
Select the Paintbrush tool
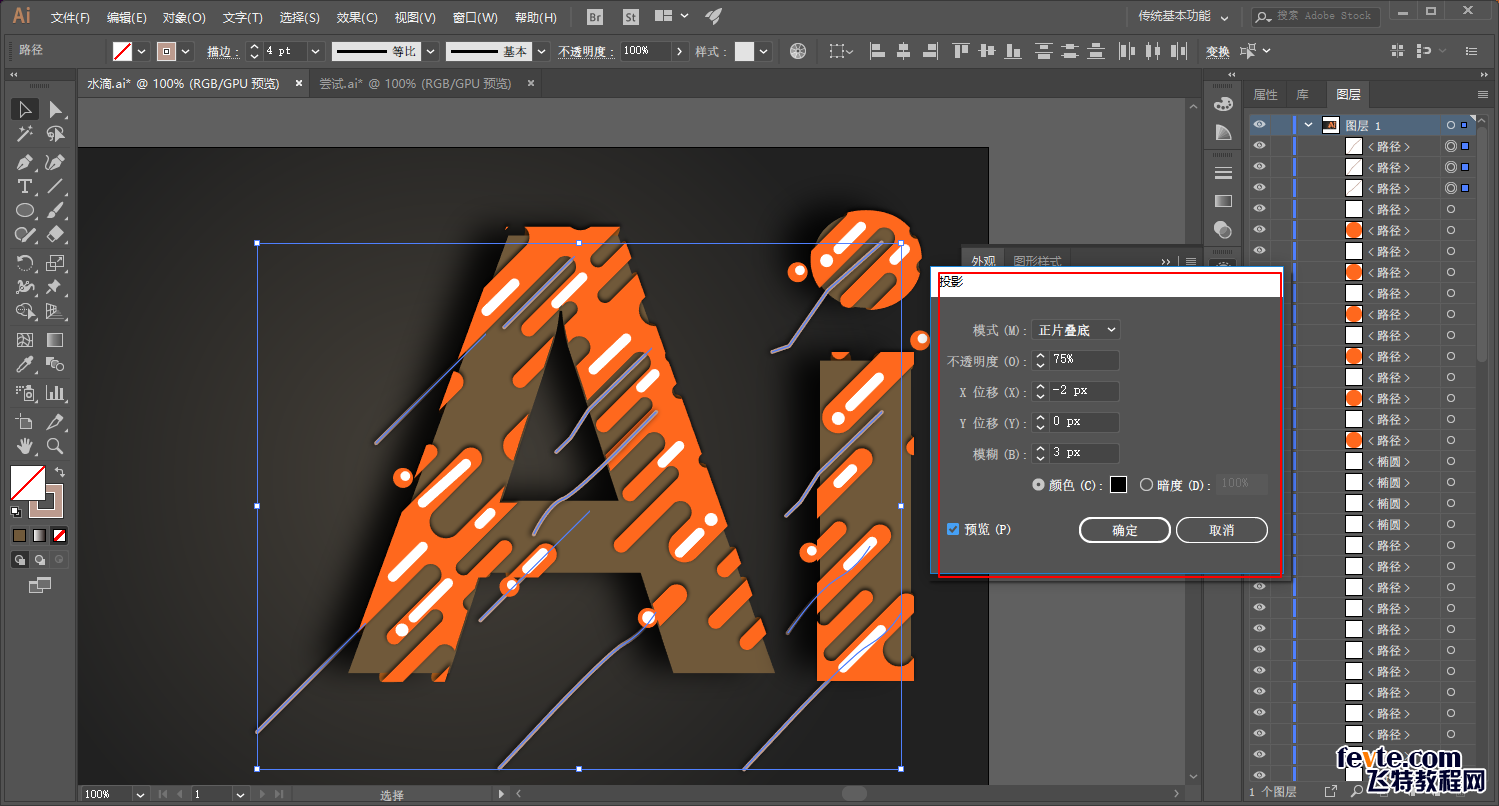pyautogui.click(x=56, y=211)
